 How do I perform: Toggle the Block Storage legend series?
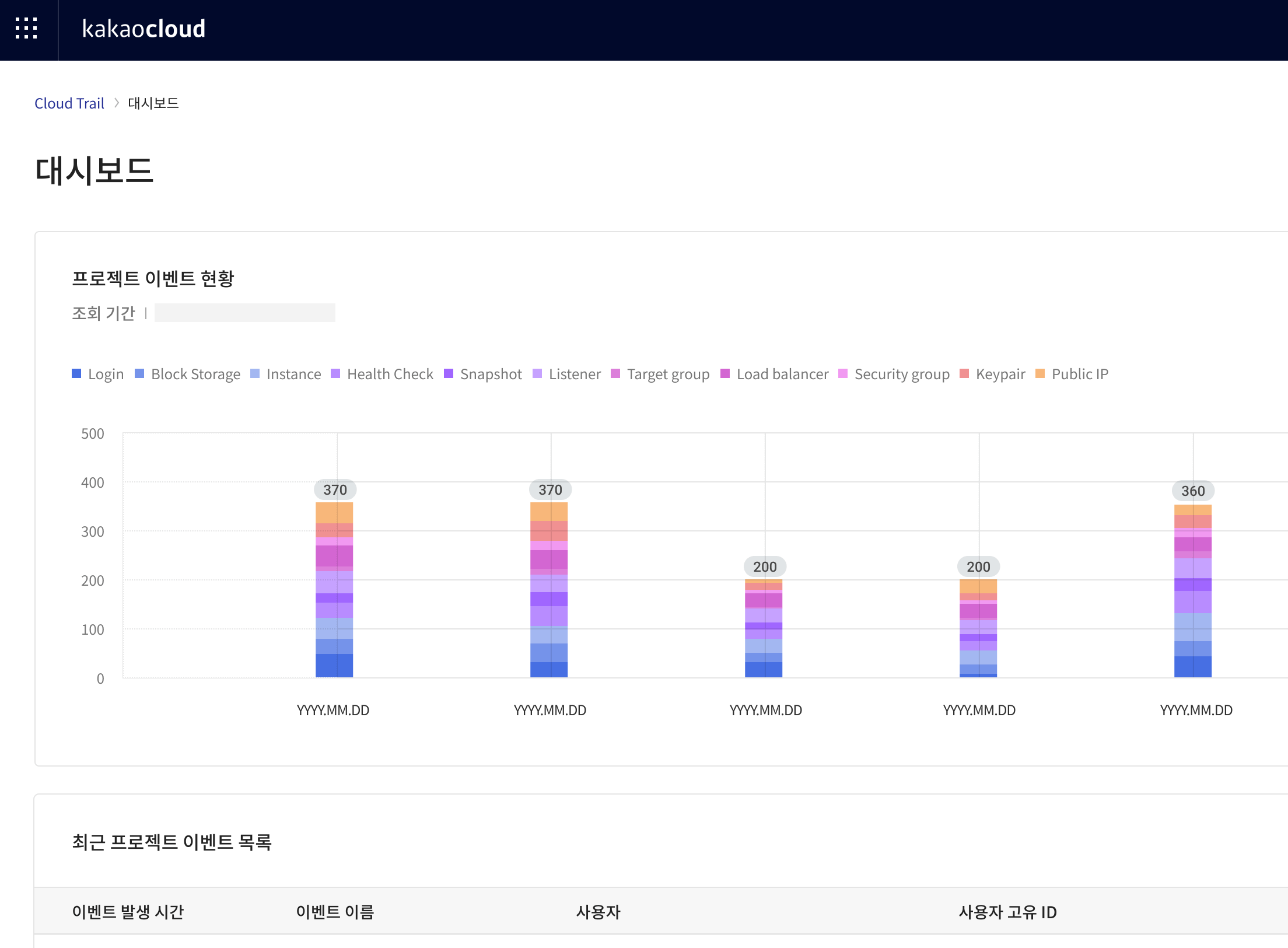(x=195, y=374)
